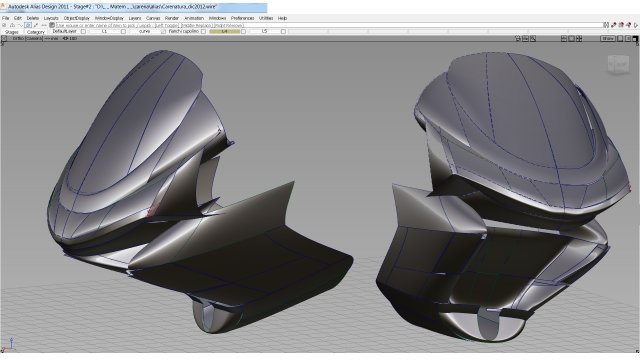
Task: Toggle the L1 layer checkbox
Action: pyautogui.click(x=123, y=31)
